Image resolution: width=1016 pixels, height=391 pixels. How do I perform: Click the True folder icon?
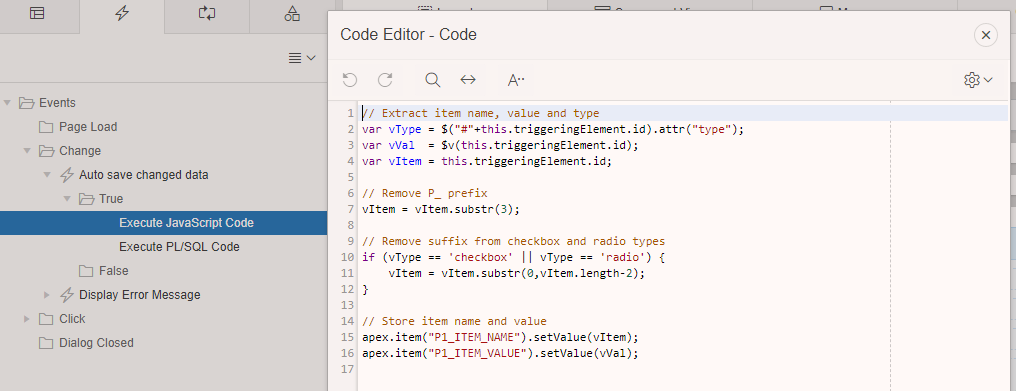pos(86,198)
